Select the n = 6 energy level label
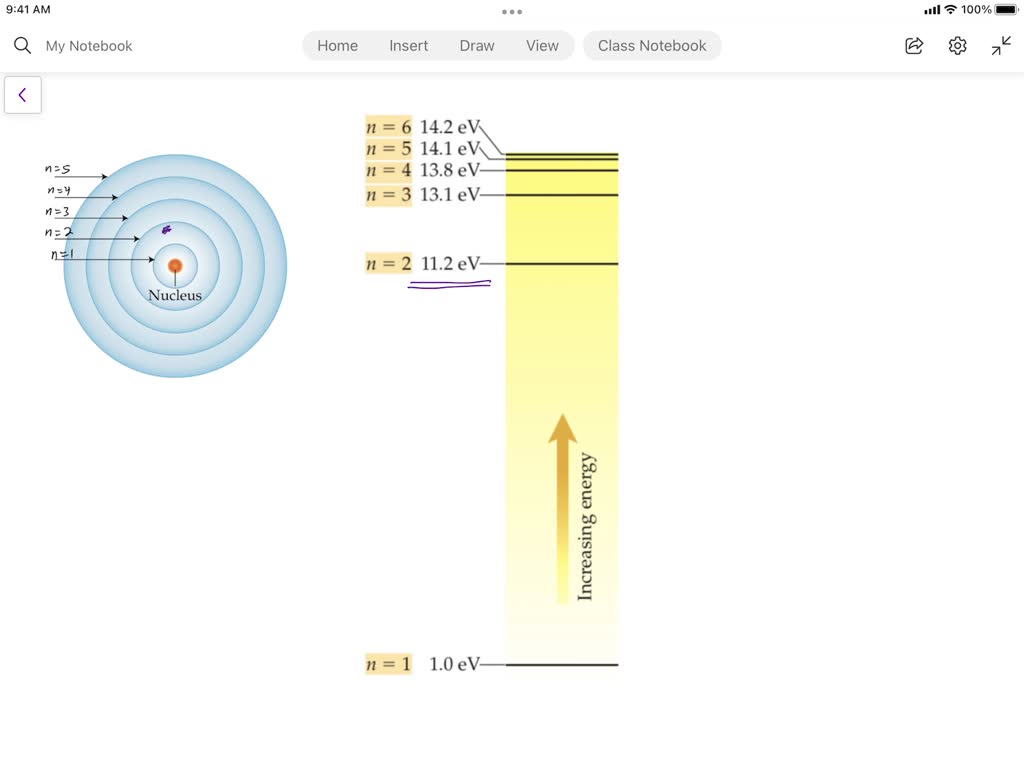The image size is (1024, 768). click(389, 127)
